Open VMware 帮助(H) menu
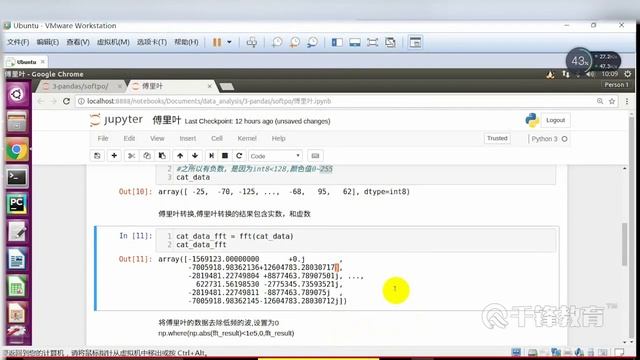The image size is (640, 360). click(x=186, y=42)
